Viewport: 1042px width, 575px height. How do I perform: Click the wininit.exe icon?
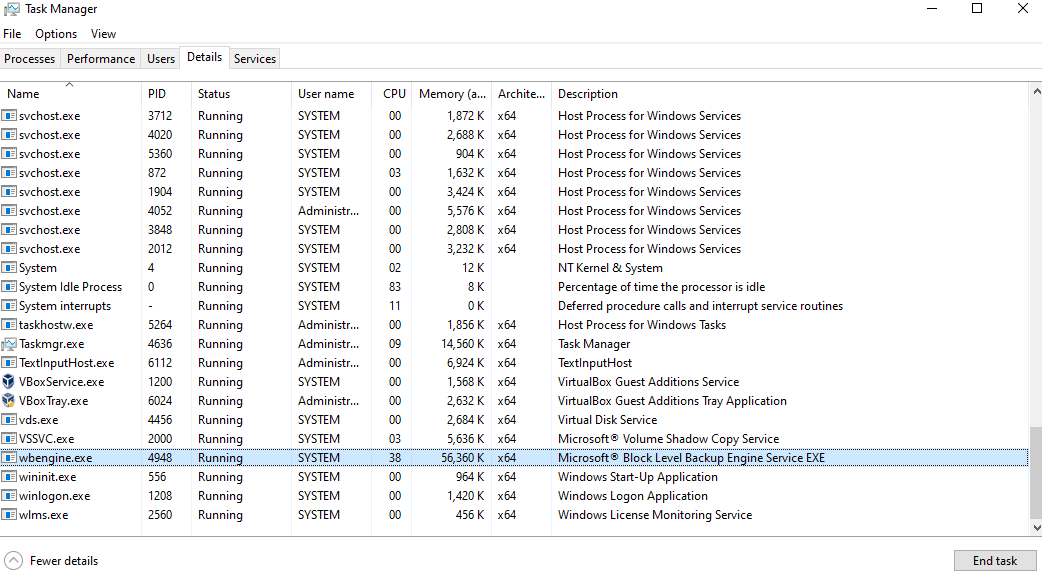click(9, 477)
